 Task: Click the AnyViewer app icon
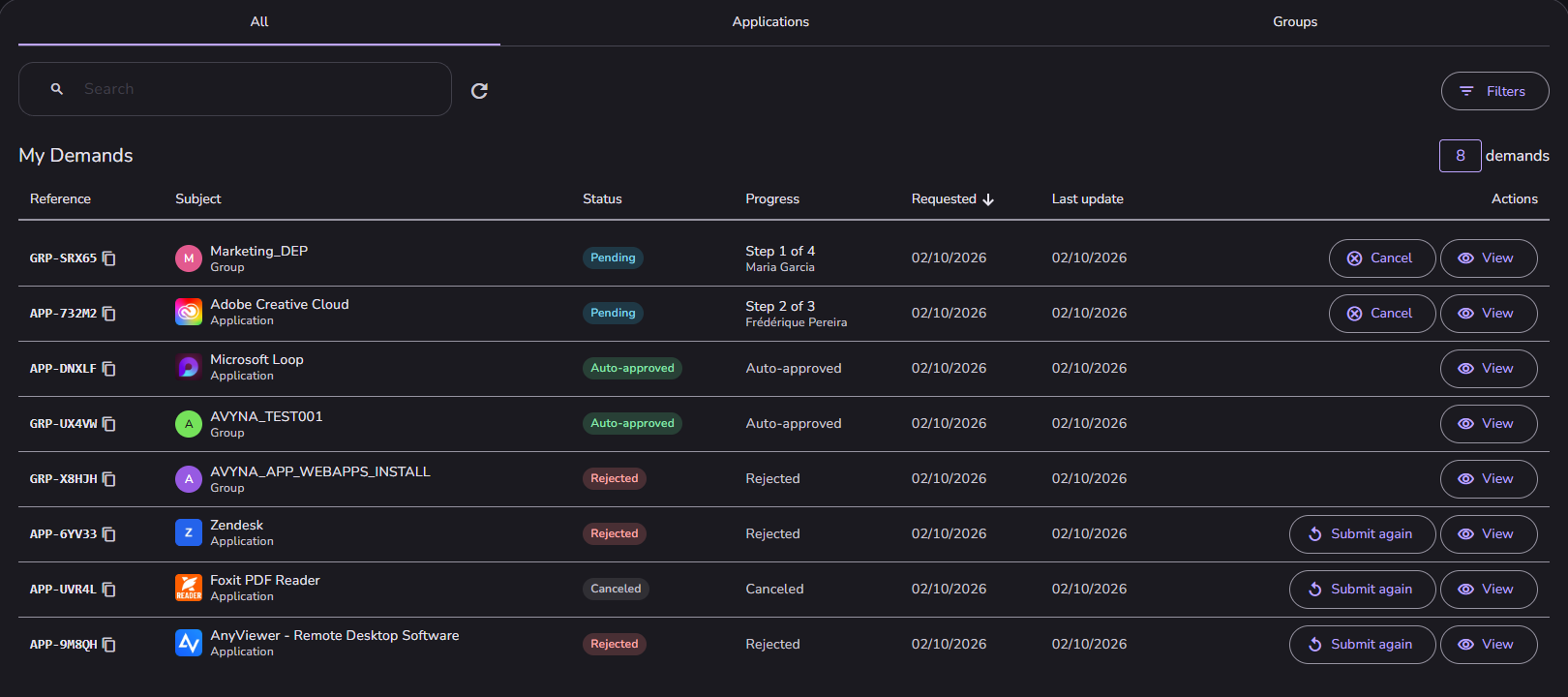189,643
